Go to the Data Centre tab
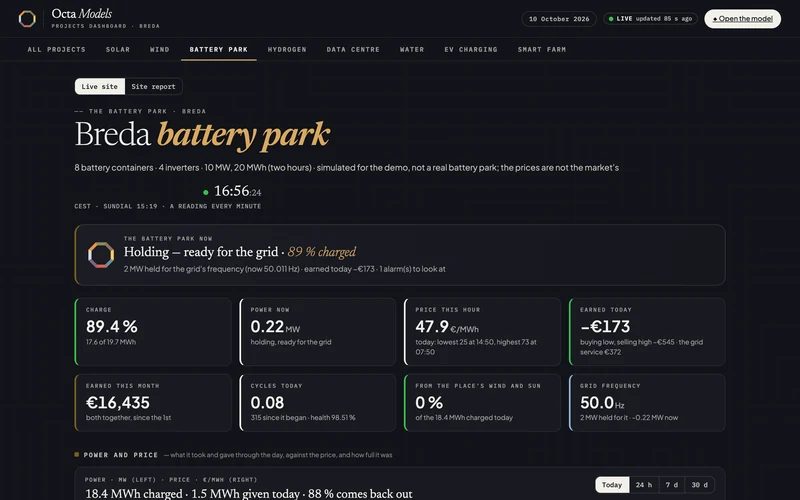Viewport: 800px width, 500px height. pyautogui.click(x=353, y=49)
